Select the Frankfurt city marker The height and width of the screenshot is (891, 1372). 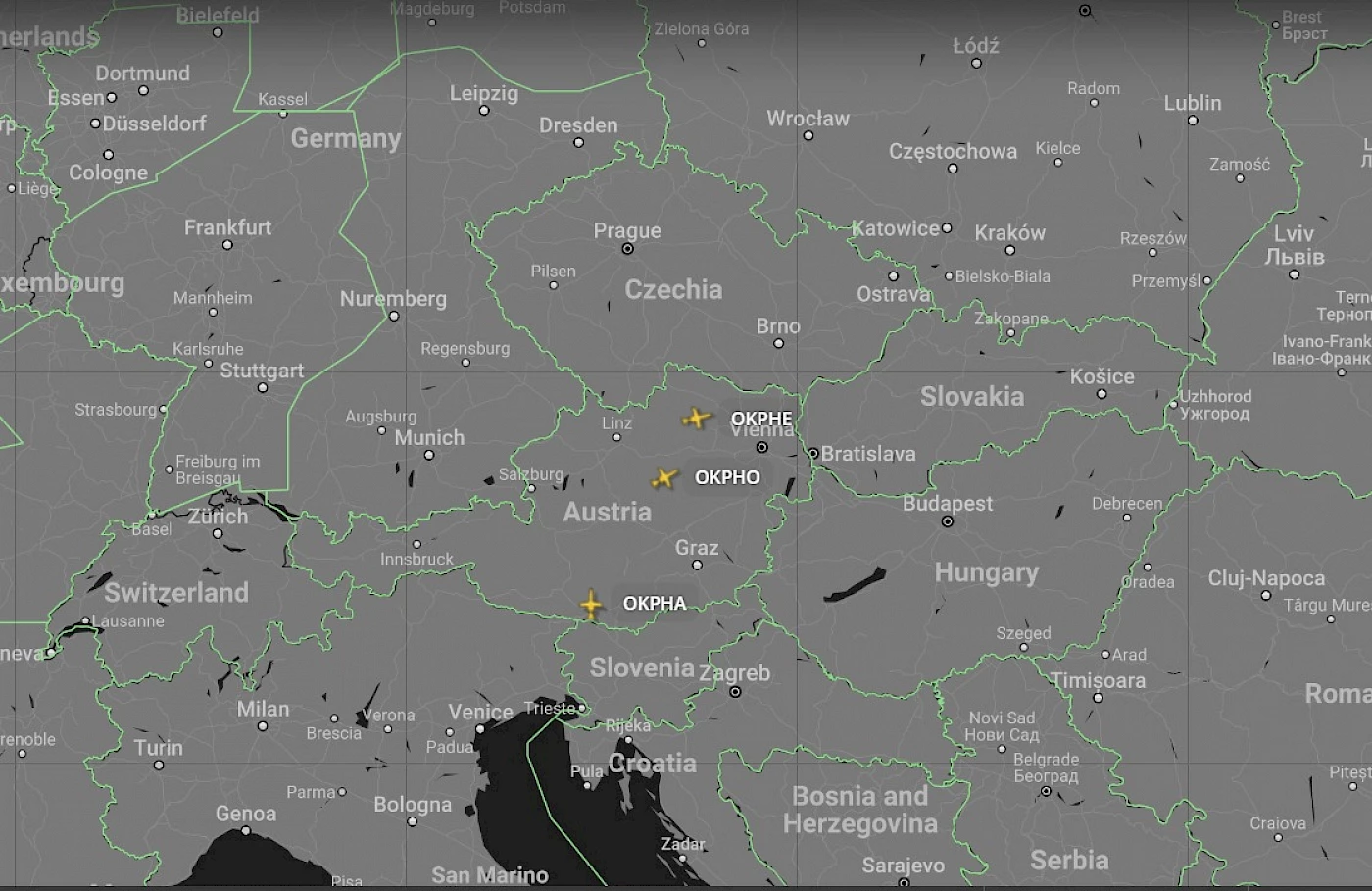(227, 245)
